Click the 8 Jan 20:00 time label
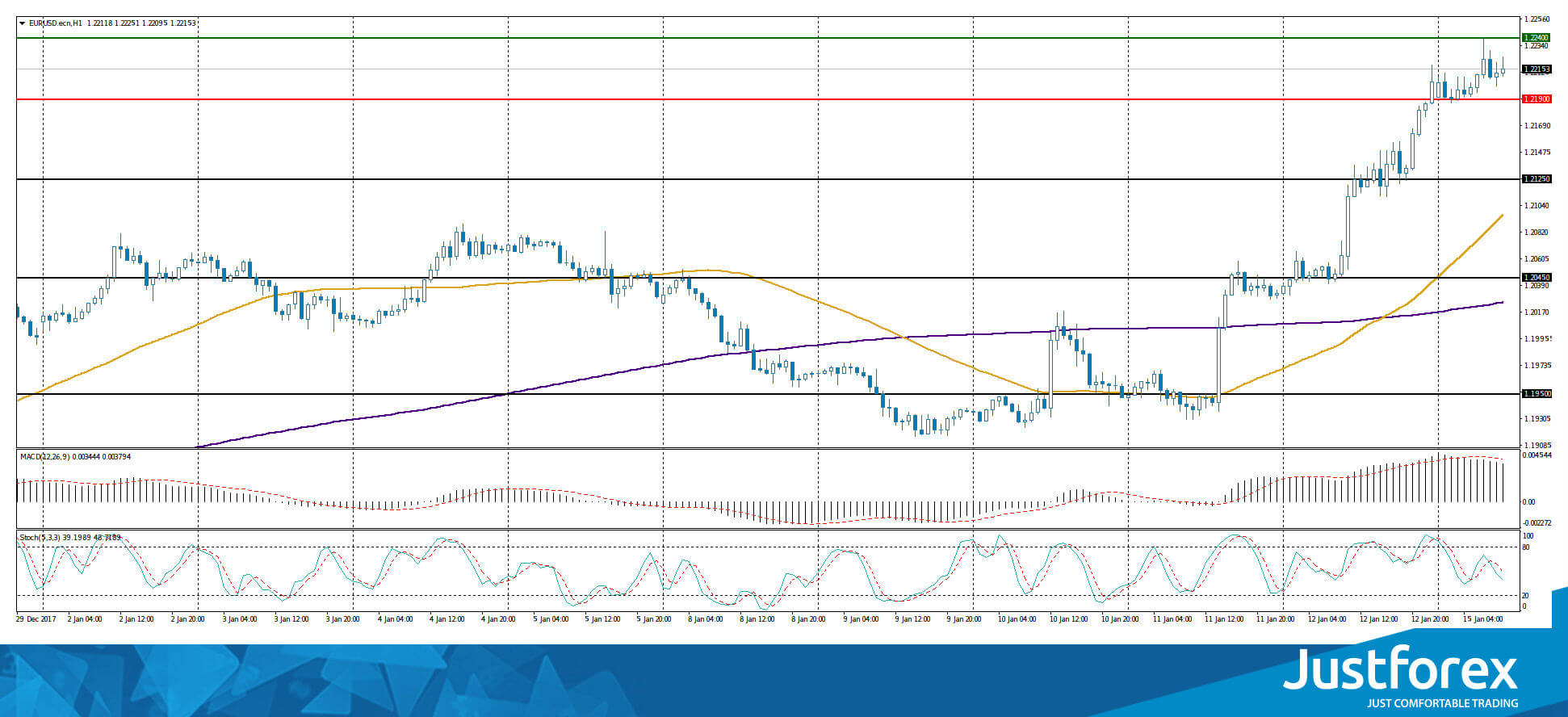This screenshot has height=717, width=1568. point(808,619)
